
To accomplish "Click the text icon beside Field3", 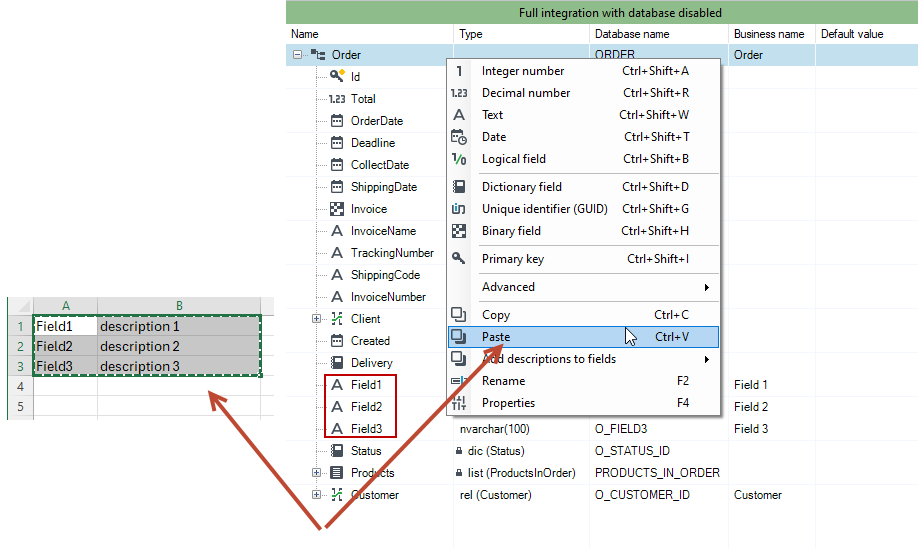I will (x=337, y=429).
